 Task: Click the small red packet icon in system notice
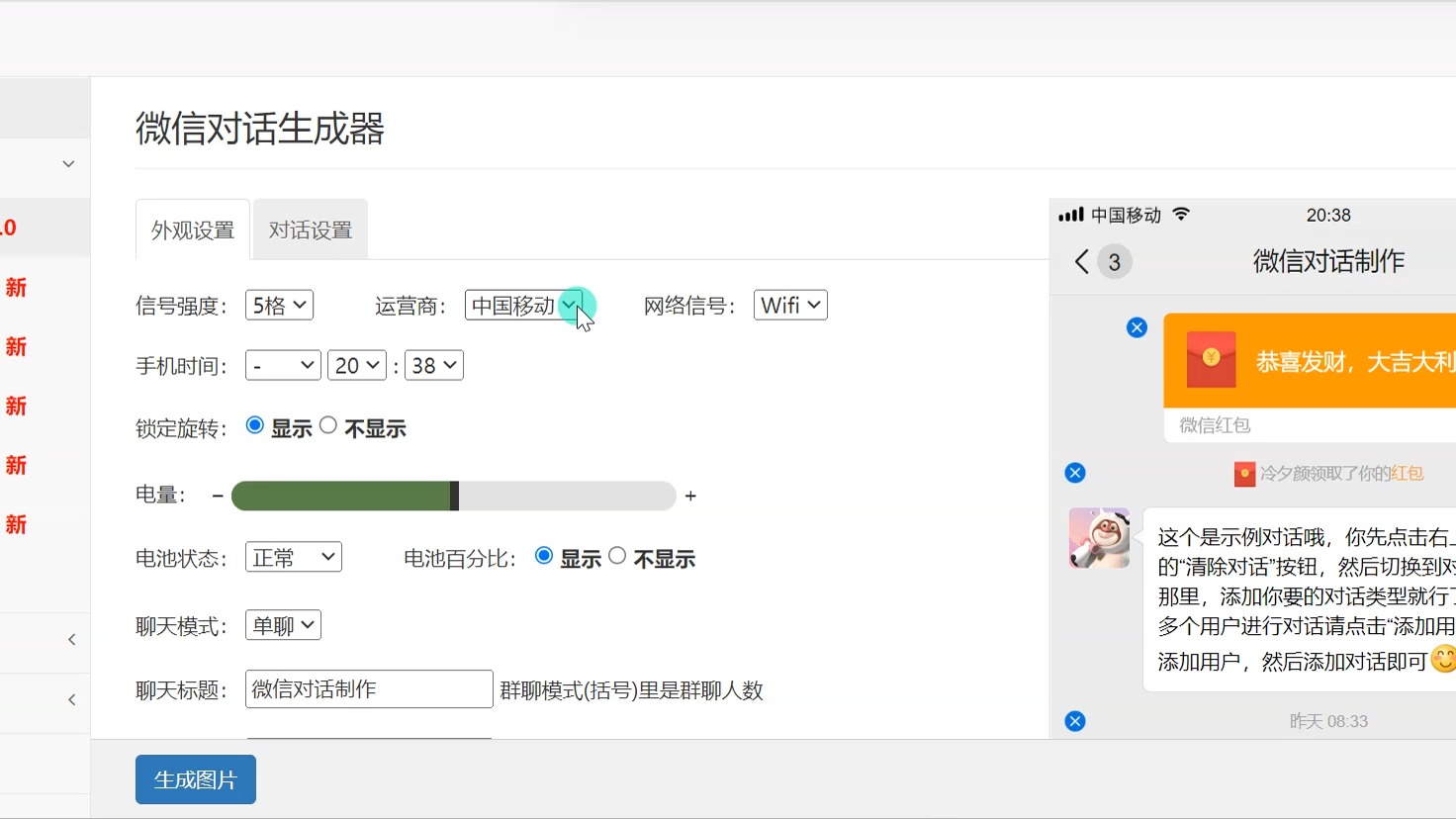pyautogui.click(x=1244, y=474)
